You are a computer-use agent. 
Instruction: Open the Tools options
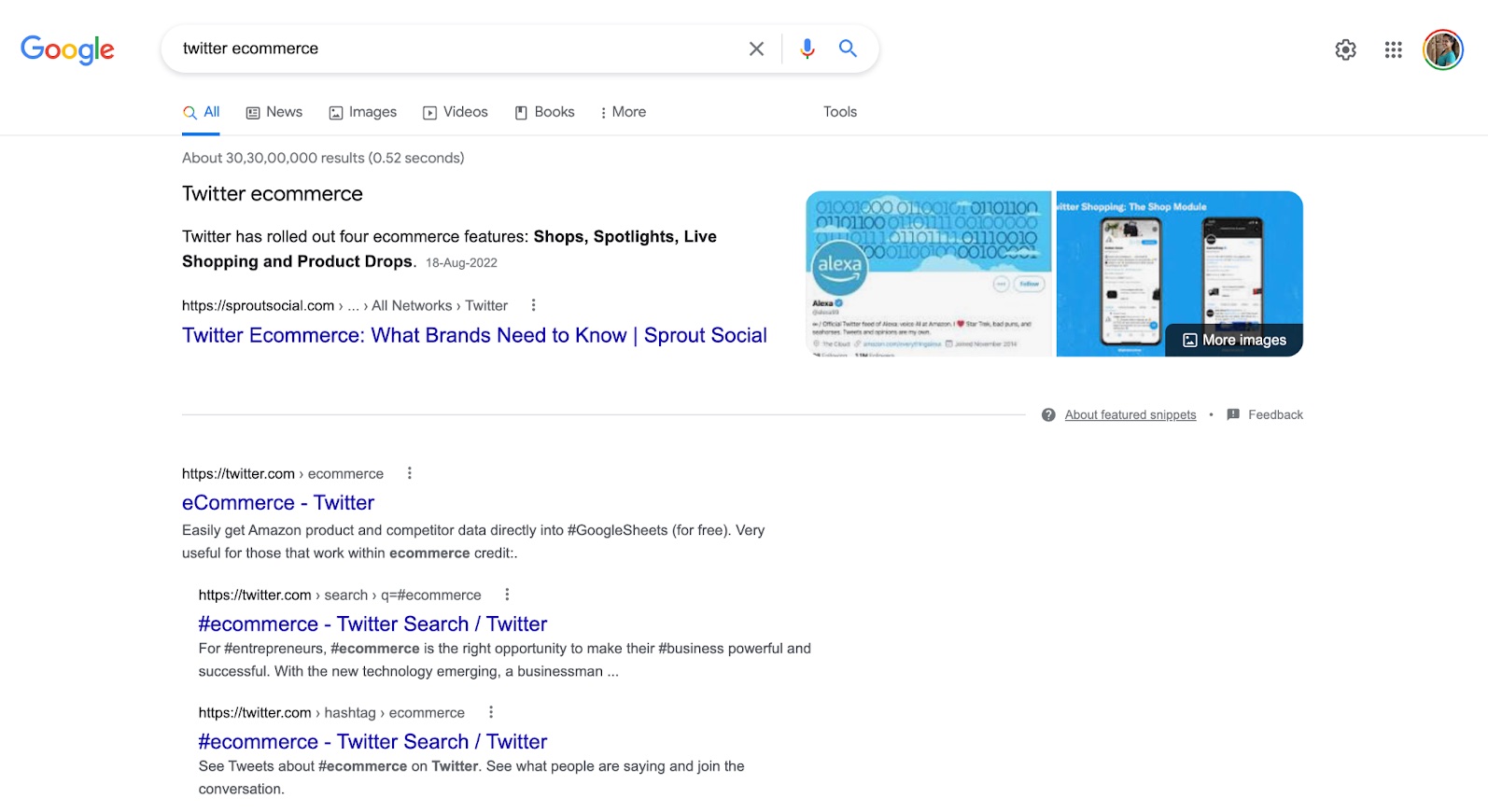[840, 112]
